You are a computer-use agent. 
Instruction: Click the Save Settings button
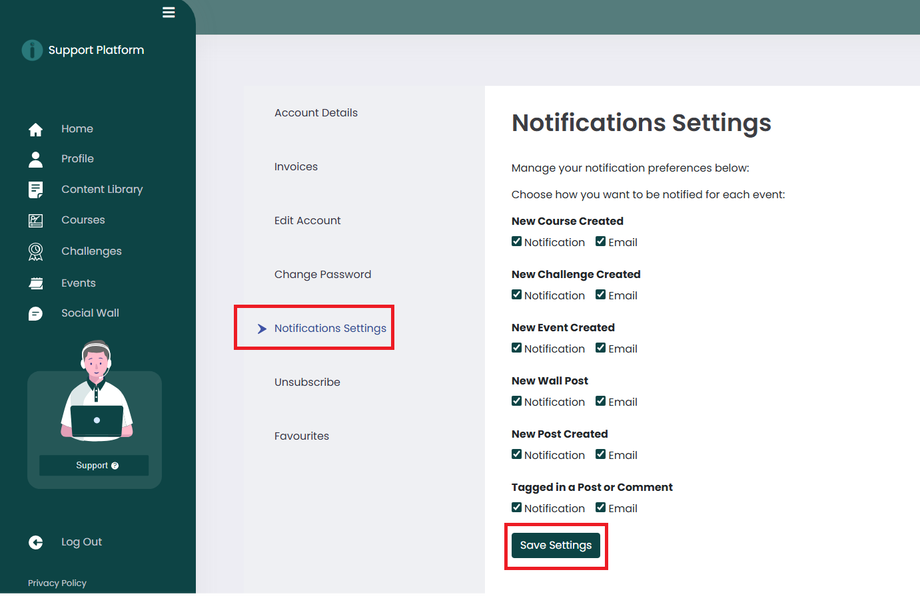(556, 545)
